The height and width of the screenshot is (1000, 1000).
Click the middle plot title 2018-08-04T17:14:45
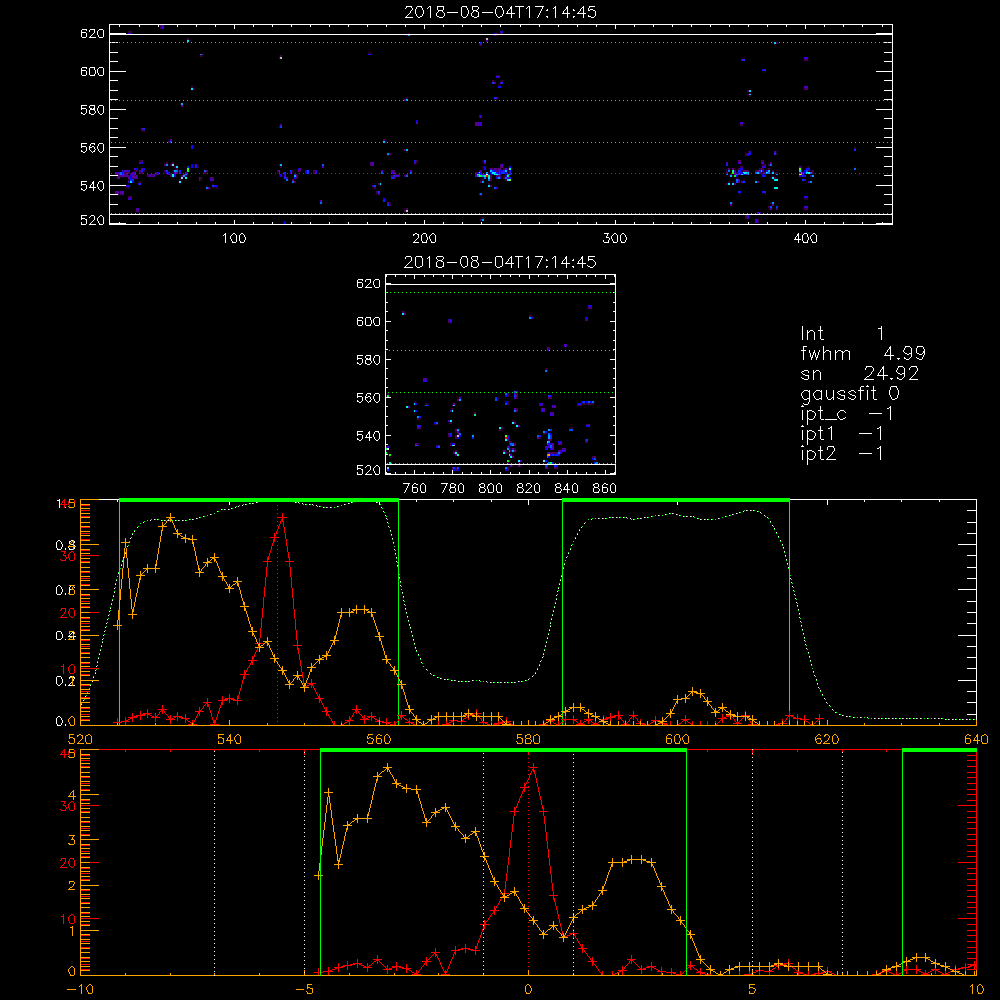pyautogui.click(x=501, y=262)
